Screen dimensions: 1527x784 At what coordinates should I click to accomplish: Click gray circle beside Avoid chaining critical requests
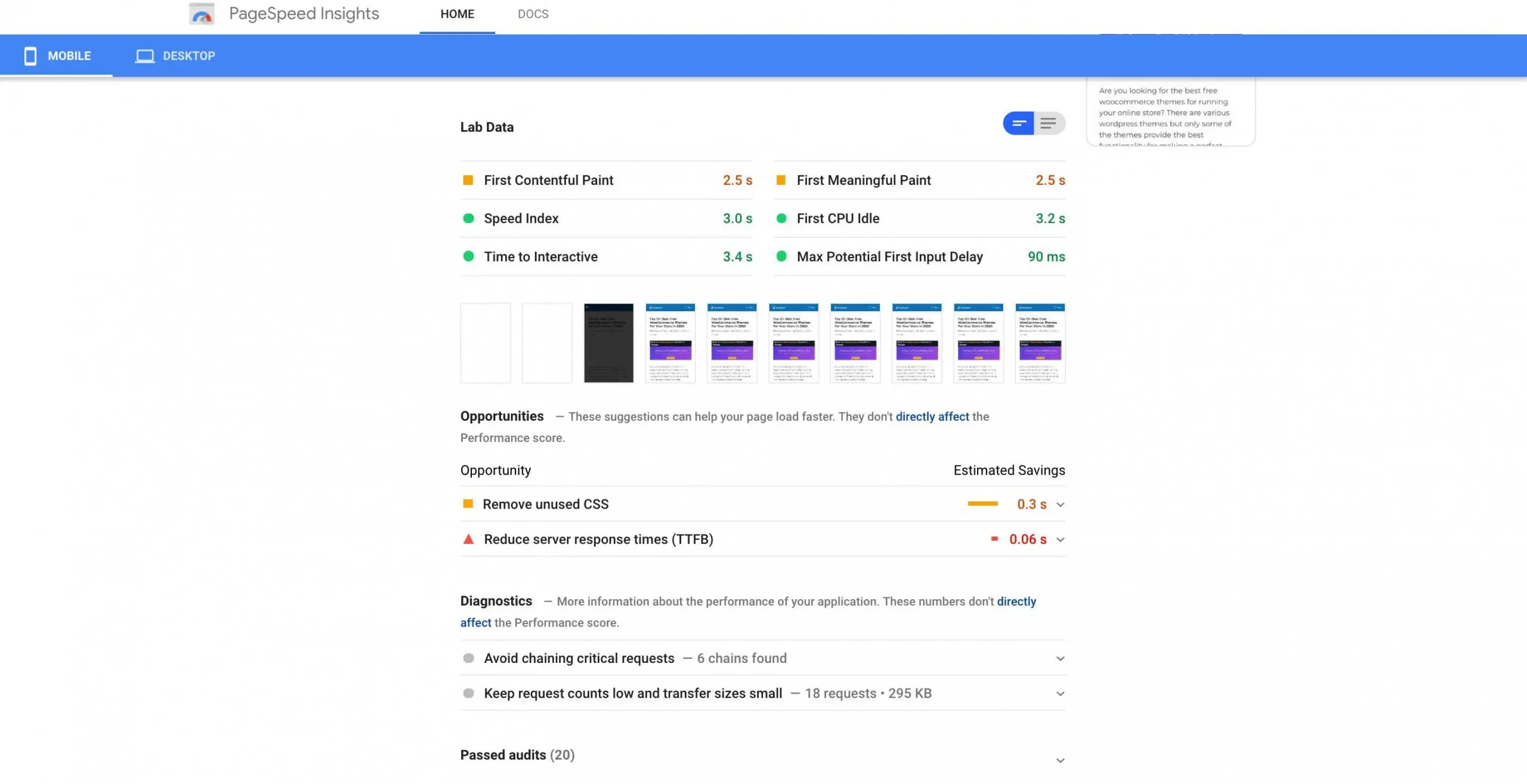click(x=468, y=658)
